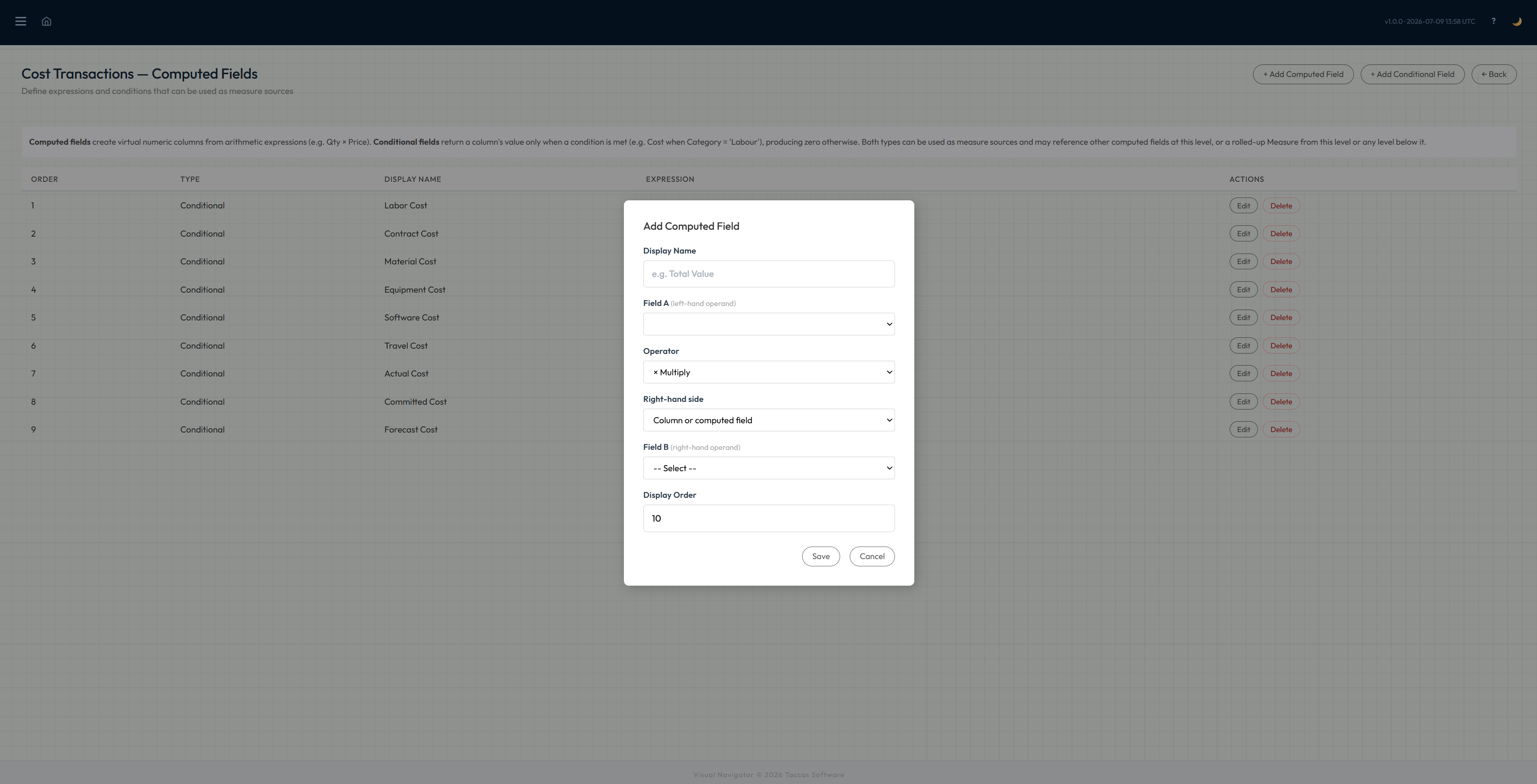Go to the home icon

click(46, 21)
